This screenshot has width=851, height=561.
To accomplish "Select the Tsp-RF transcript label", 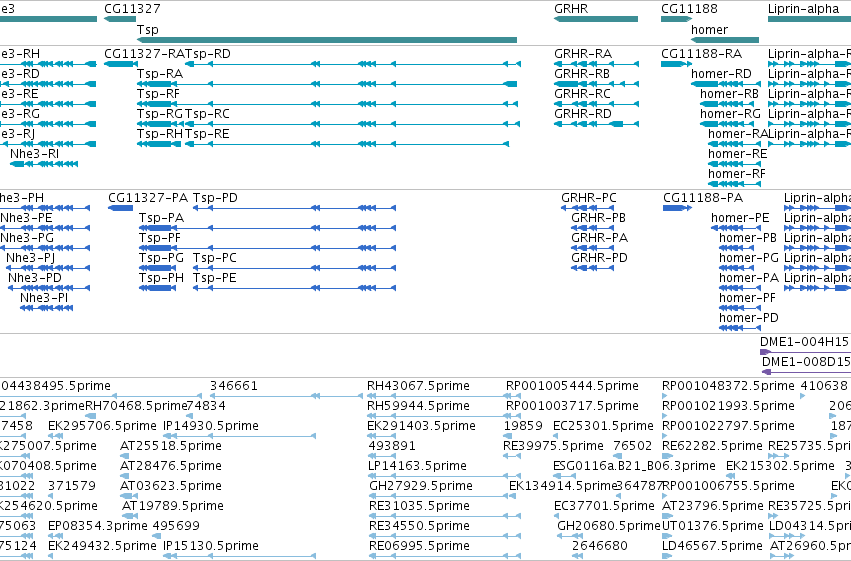I will coord(158,94).
